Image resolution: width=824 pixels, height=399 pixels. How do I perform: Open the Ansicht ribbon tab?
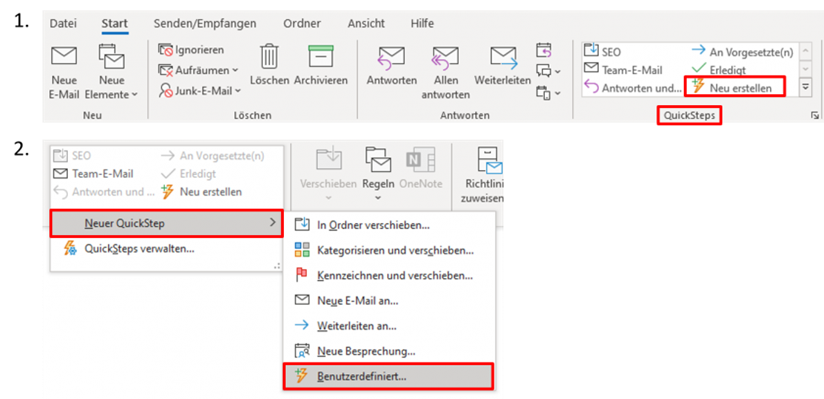point(366,24)
